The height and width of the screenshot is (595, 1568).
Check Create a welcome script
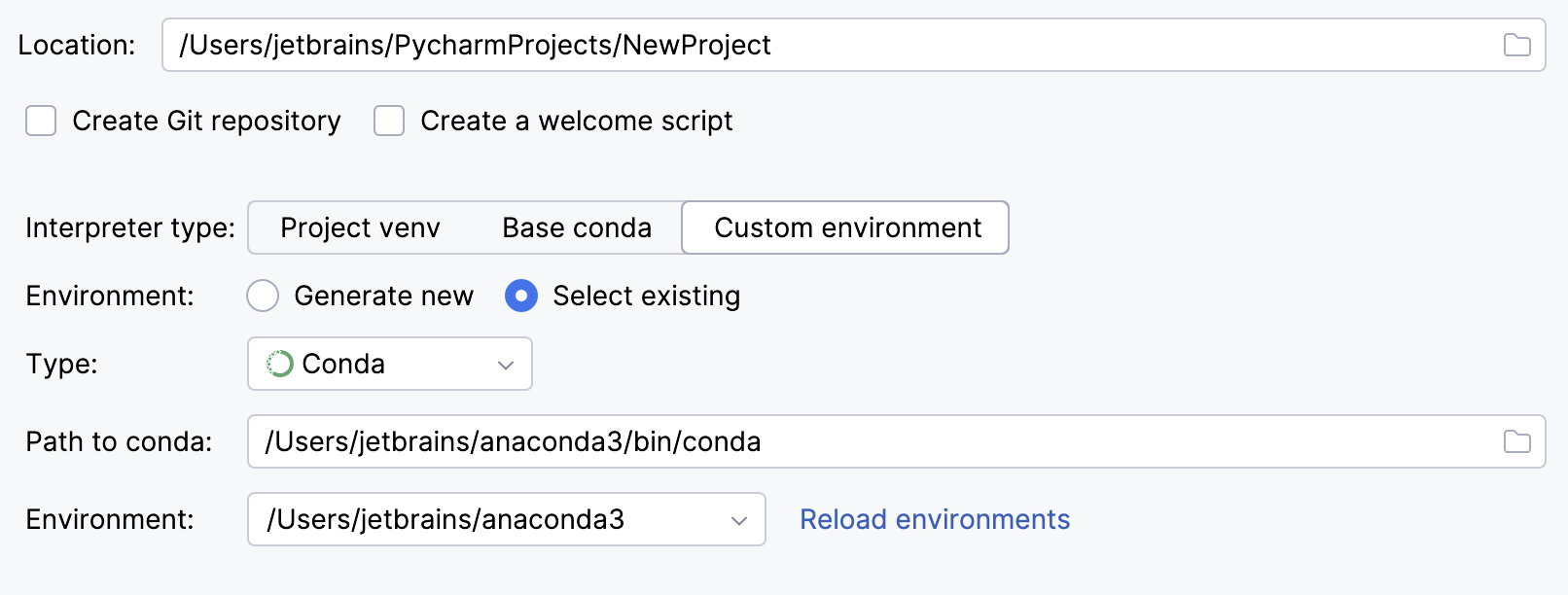pos(389,121)
